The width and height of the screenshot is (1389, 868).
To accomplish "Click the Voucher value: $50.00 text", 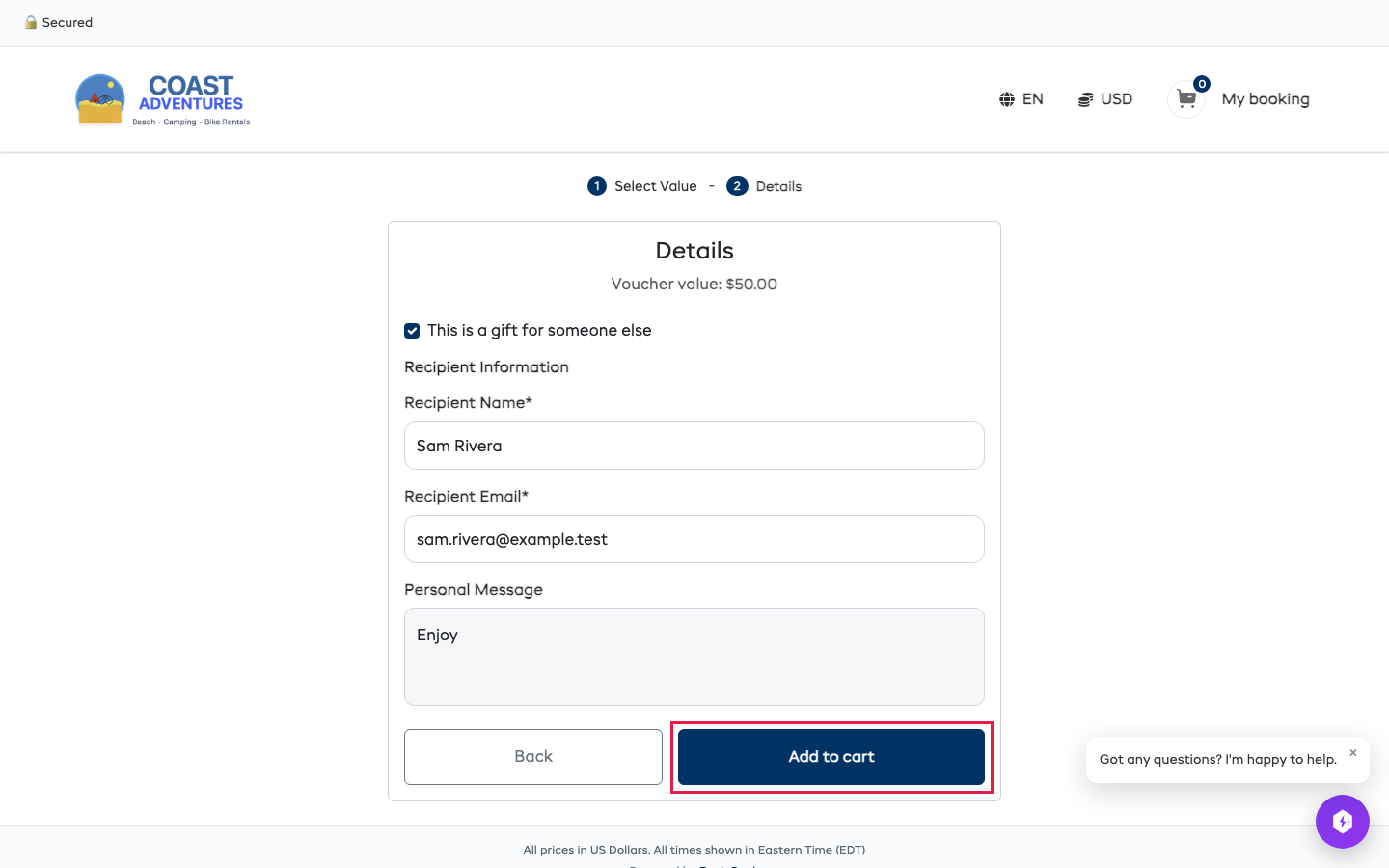I will (x=694, y=285).
